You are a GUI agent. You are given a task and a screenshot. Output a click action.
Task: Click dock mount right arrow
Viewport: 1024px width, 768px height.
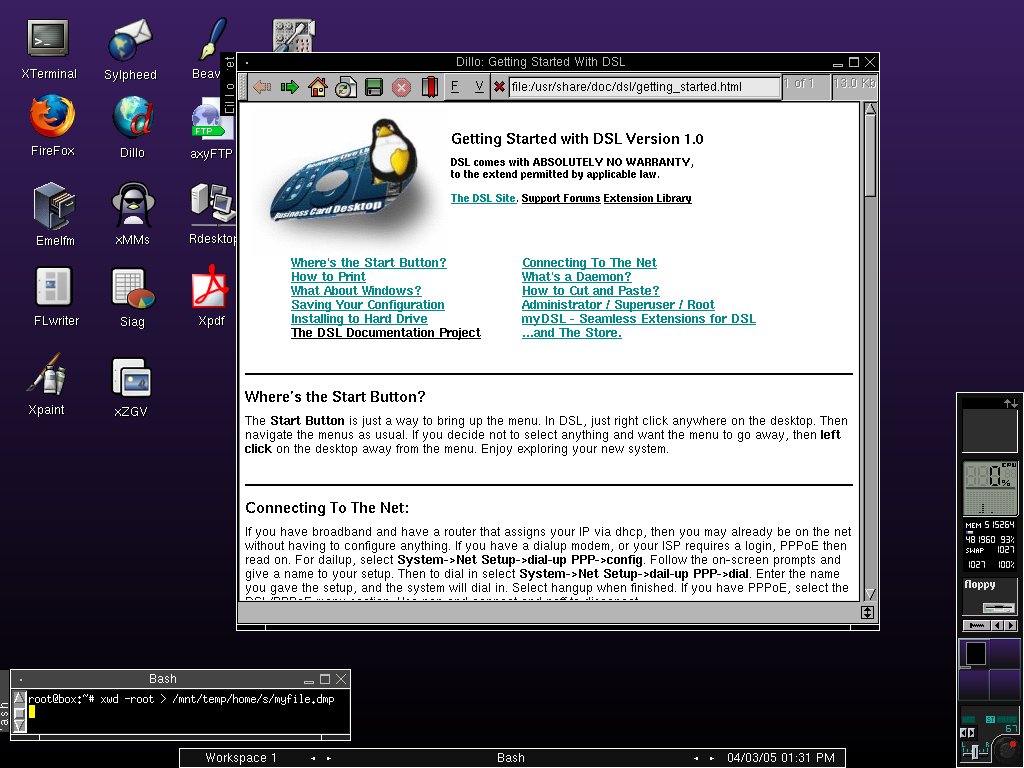click(1011, 626)
